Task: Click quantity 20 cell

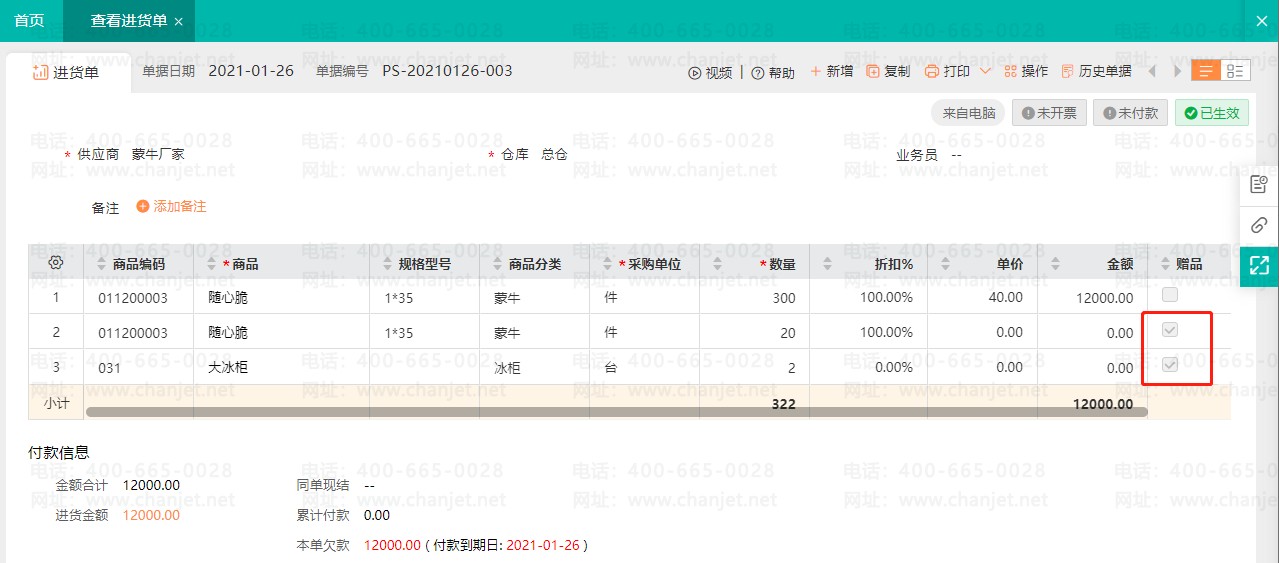Action: click(754, 332)
